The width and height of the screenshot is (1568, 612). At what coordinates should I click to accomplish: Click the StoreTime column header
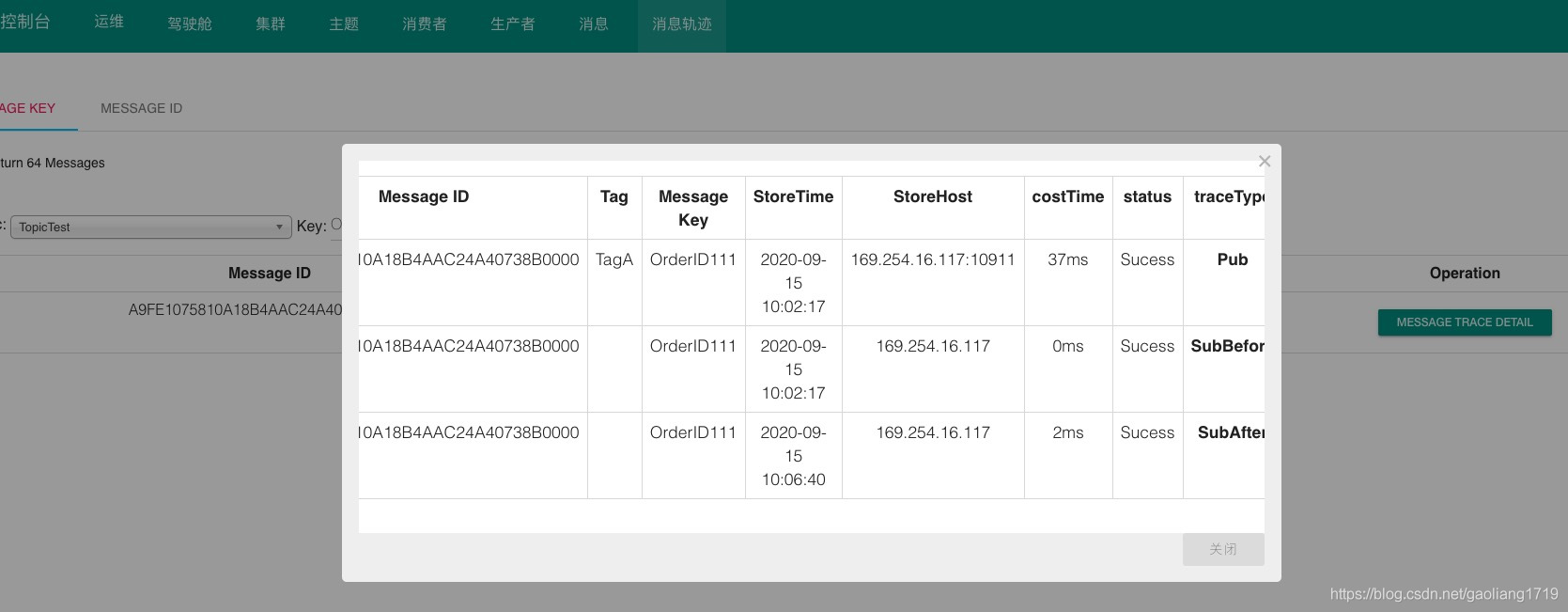(x=793, y=196)
